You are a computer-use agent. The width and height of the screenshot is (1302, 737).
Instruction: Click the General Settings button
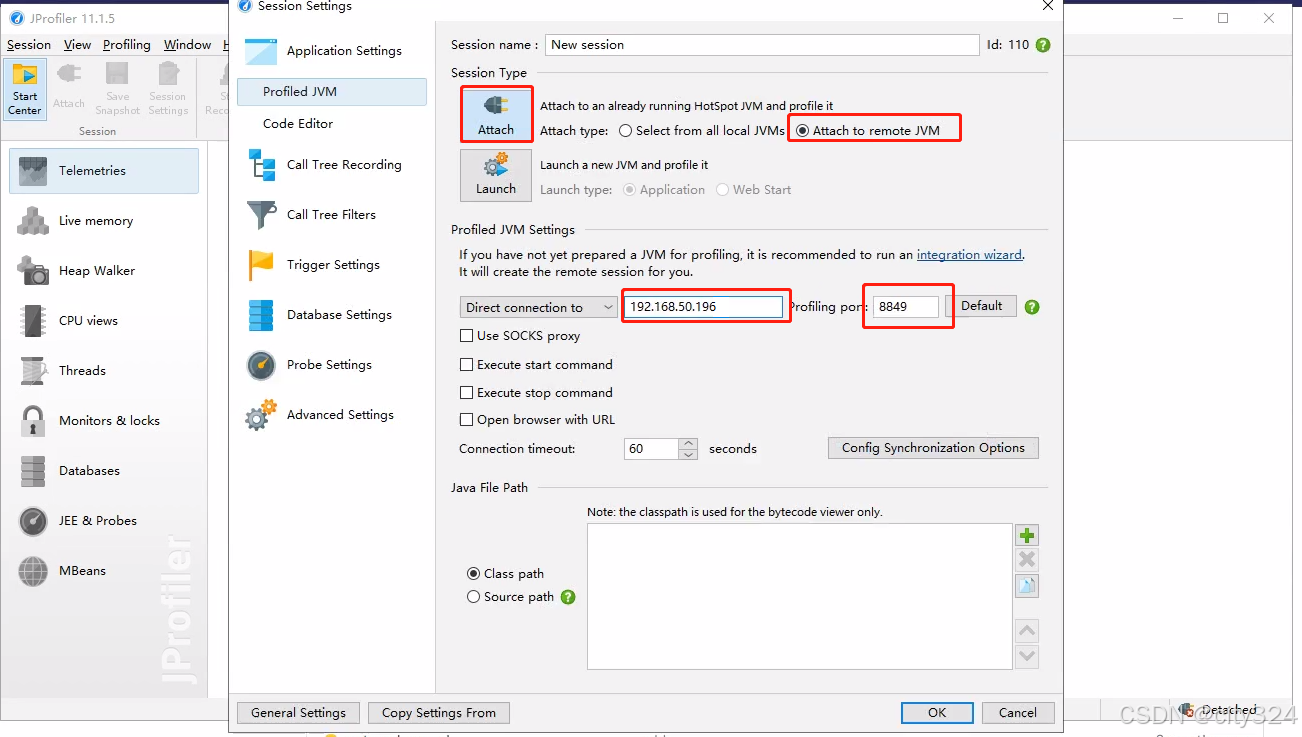coord(298,713)
